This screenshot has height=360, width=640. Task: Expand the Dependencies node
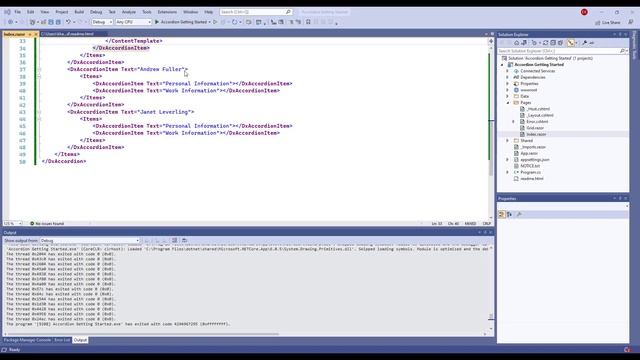(x=508, y=78)
